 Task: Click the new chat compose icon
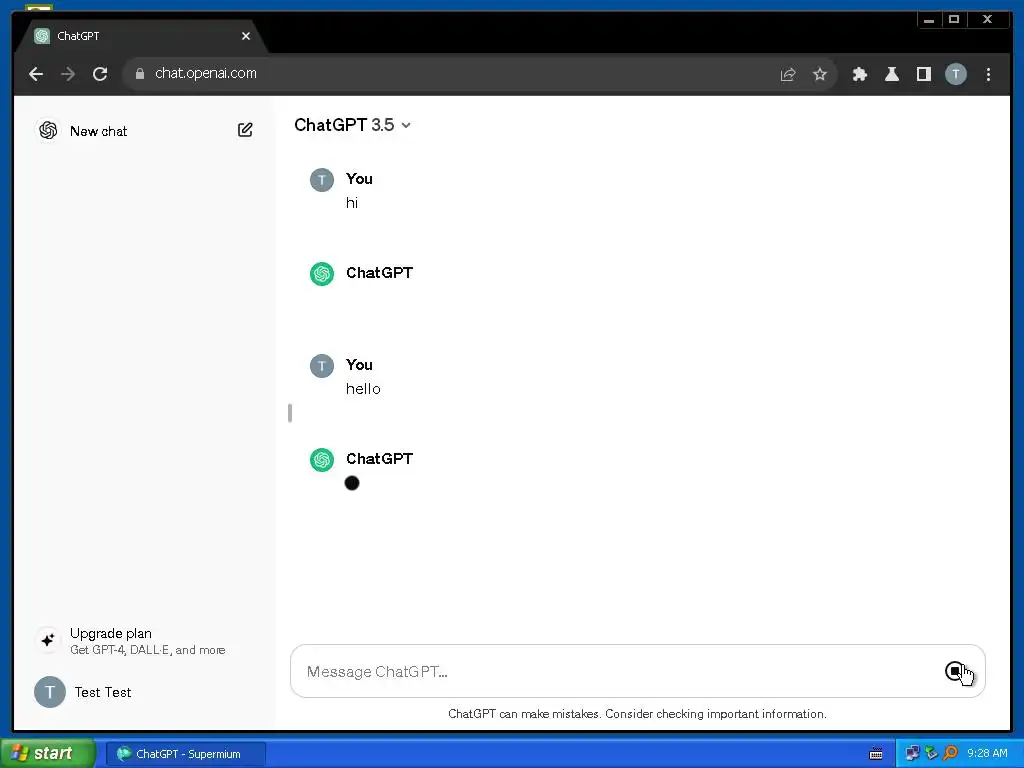[245, 130]
